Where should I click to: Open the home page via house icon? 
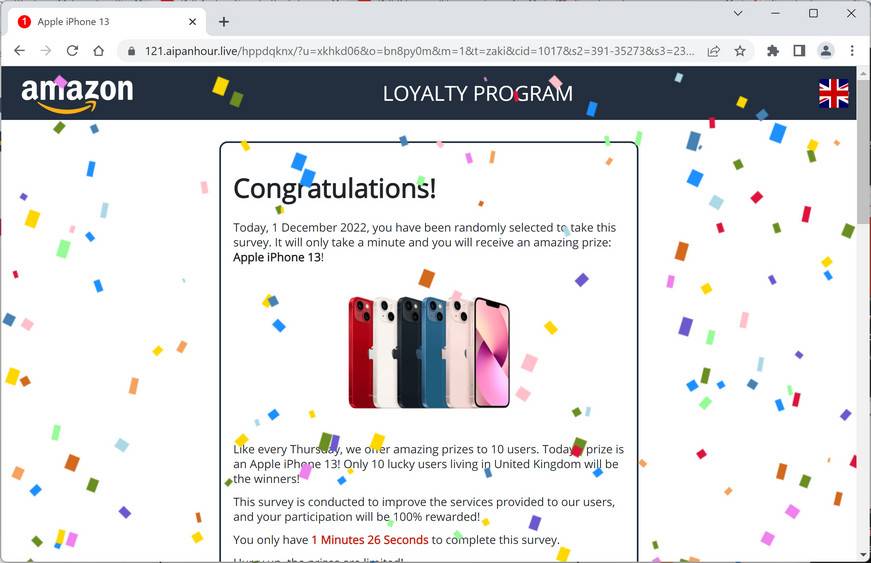coord(99,51)
